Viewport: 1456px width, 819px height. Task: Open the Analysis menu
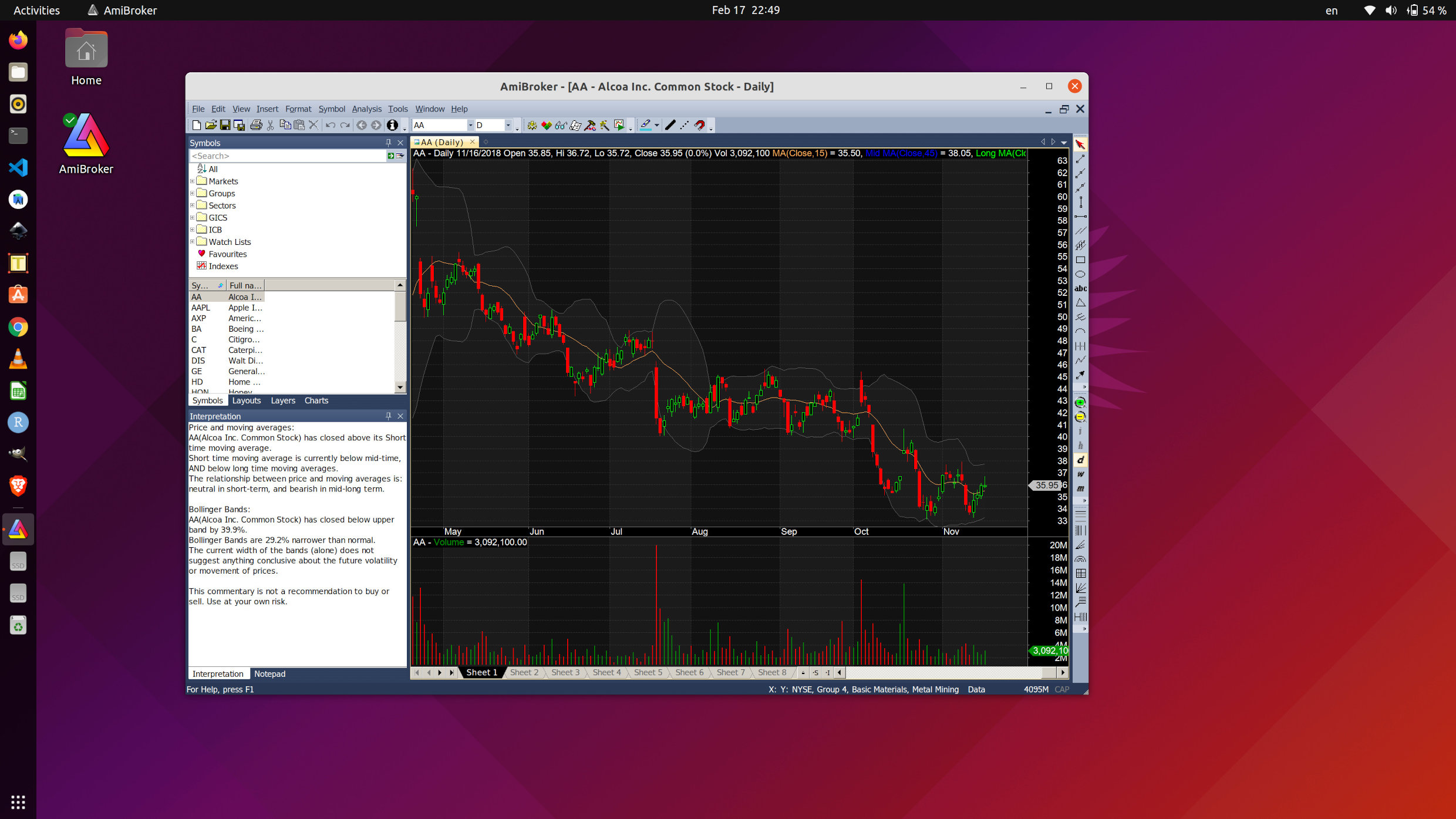366,109
